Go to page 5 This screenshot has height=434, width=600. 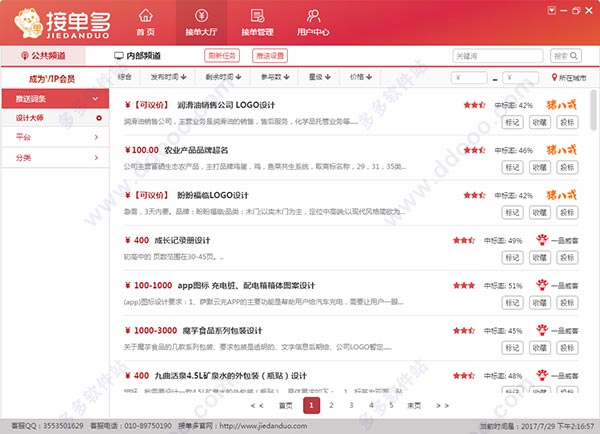click(391, 405)
